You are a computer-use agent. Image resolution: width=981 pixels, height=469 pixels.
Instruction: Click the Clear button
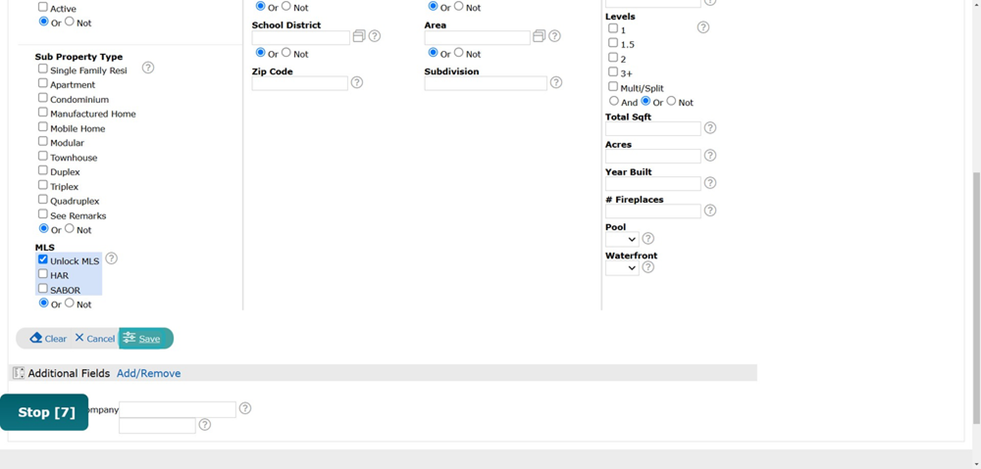[x=48, y=338]
